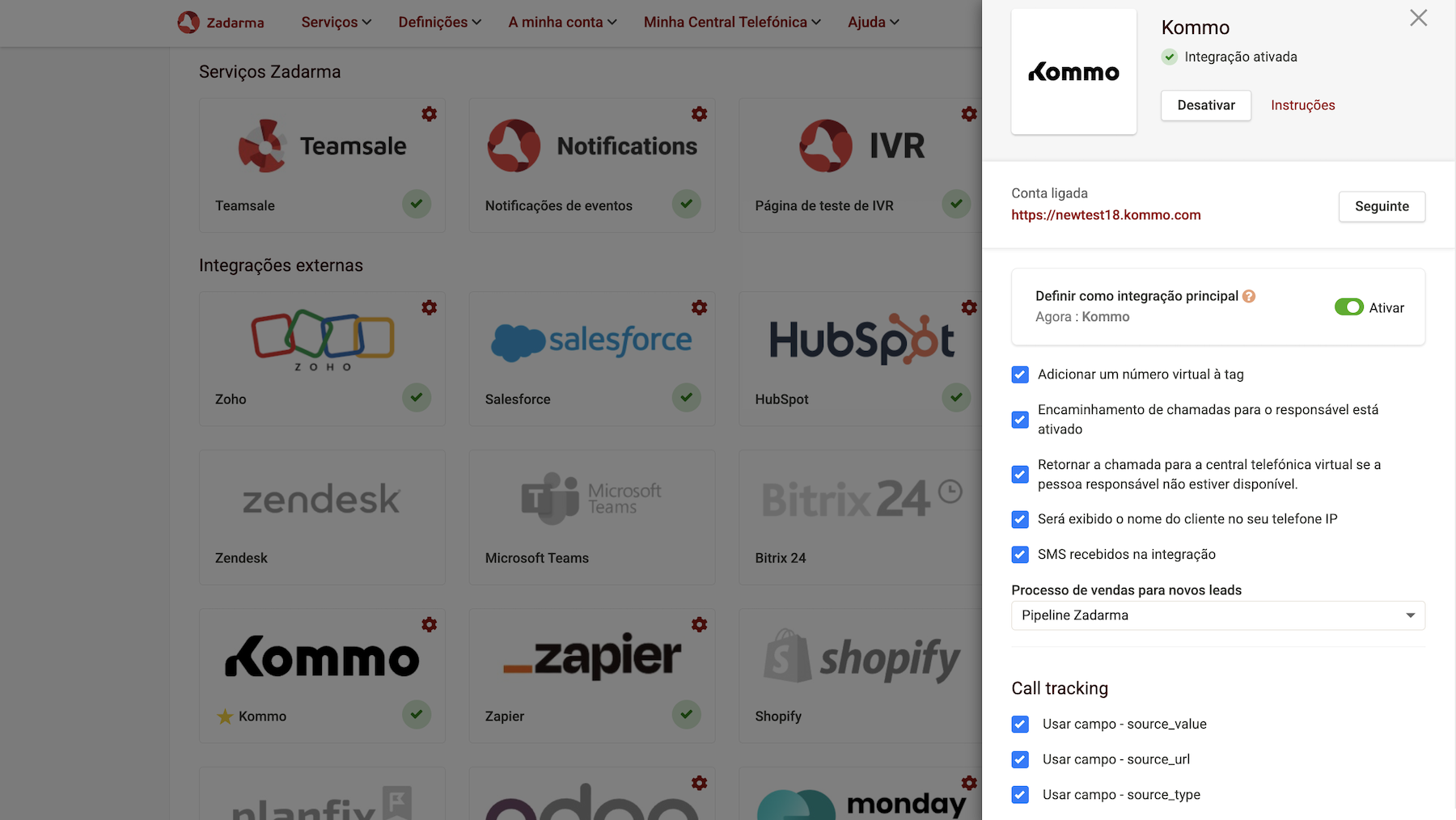
Task: Close the Kommo integration panel
Action: click(1419, 18)
